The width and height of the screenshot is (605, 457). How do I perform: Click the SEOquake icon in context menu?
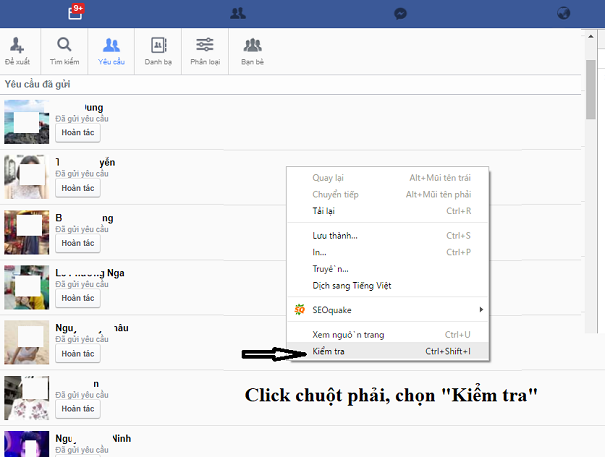299,310
